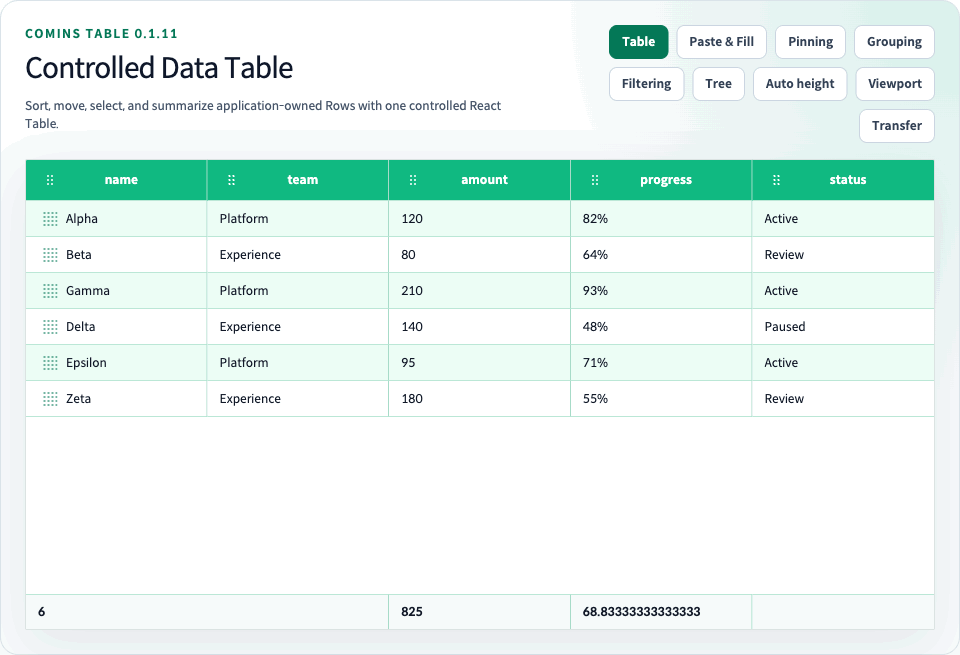Select the Auto height demo

tap(800, 84)
